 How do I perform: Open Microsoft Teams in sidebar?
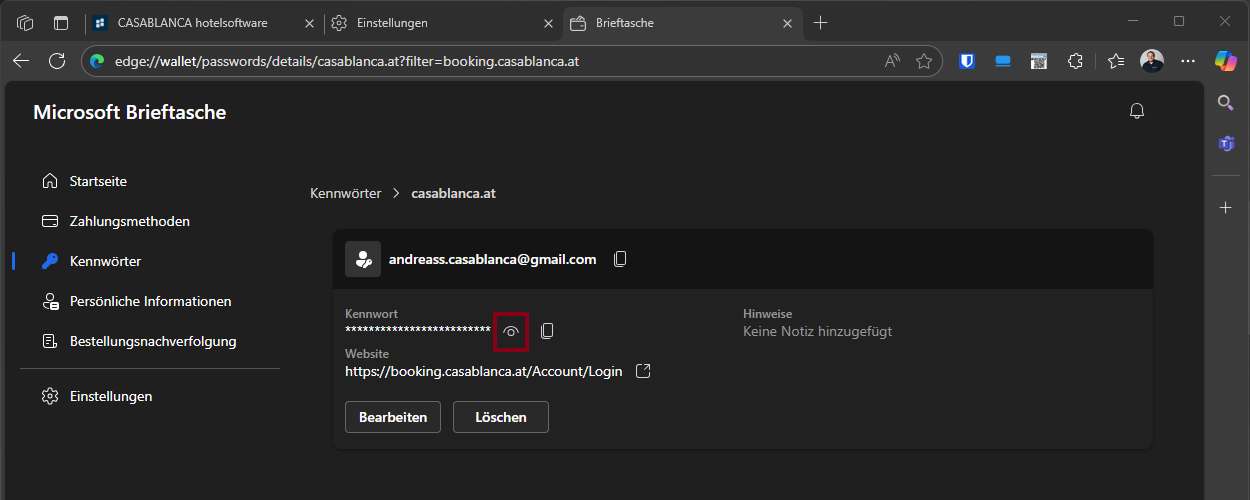pos(1226,144)
